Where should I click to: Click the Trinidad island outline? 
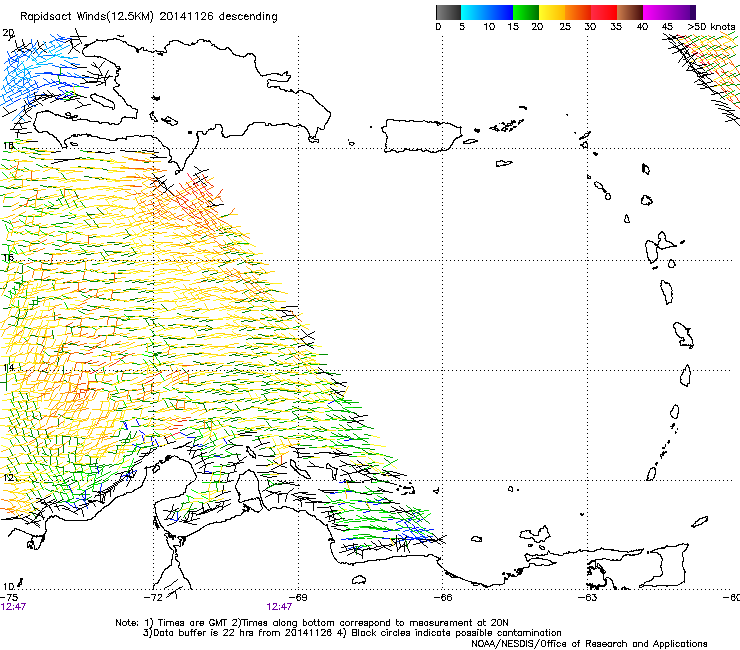pyautogui.click(x=666, y=566)
